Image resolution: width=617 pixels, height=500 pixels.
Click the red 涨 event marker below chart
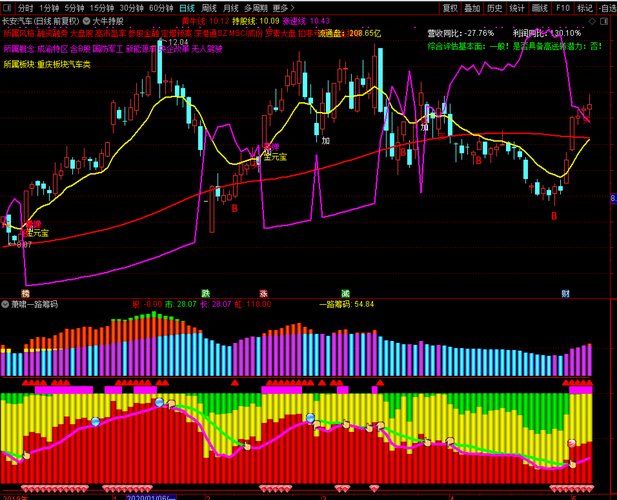pyautogui.click(x=264, y=293)
